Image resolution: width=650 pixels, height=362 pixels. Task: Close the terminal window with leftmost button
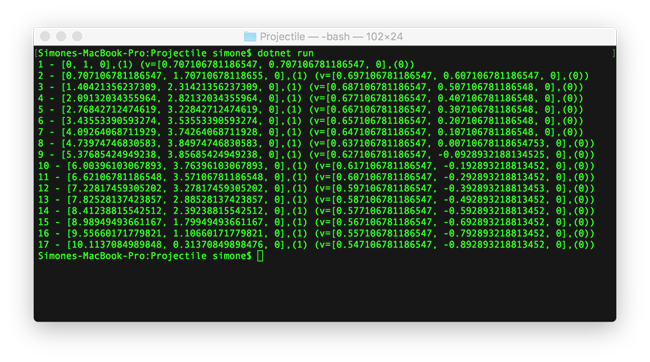45,36
